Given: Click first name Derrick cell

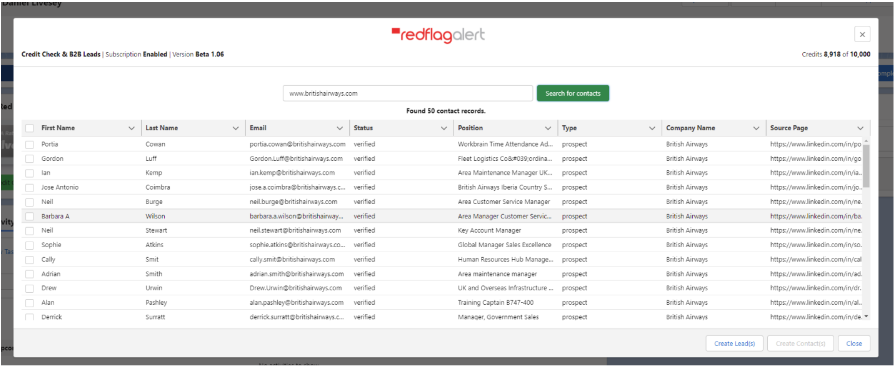Looking at the screenshot, I should coord(51,317).
